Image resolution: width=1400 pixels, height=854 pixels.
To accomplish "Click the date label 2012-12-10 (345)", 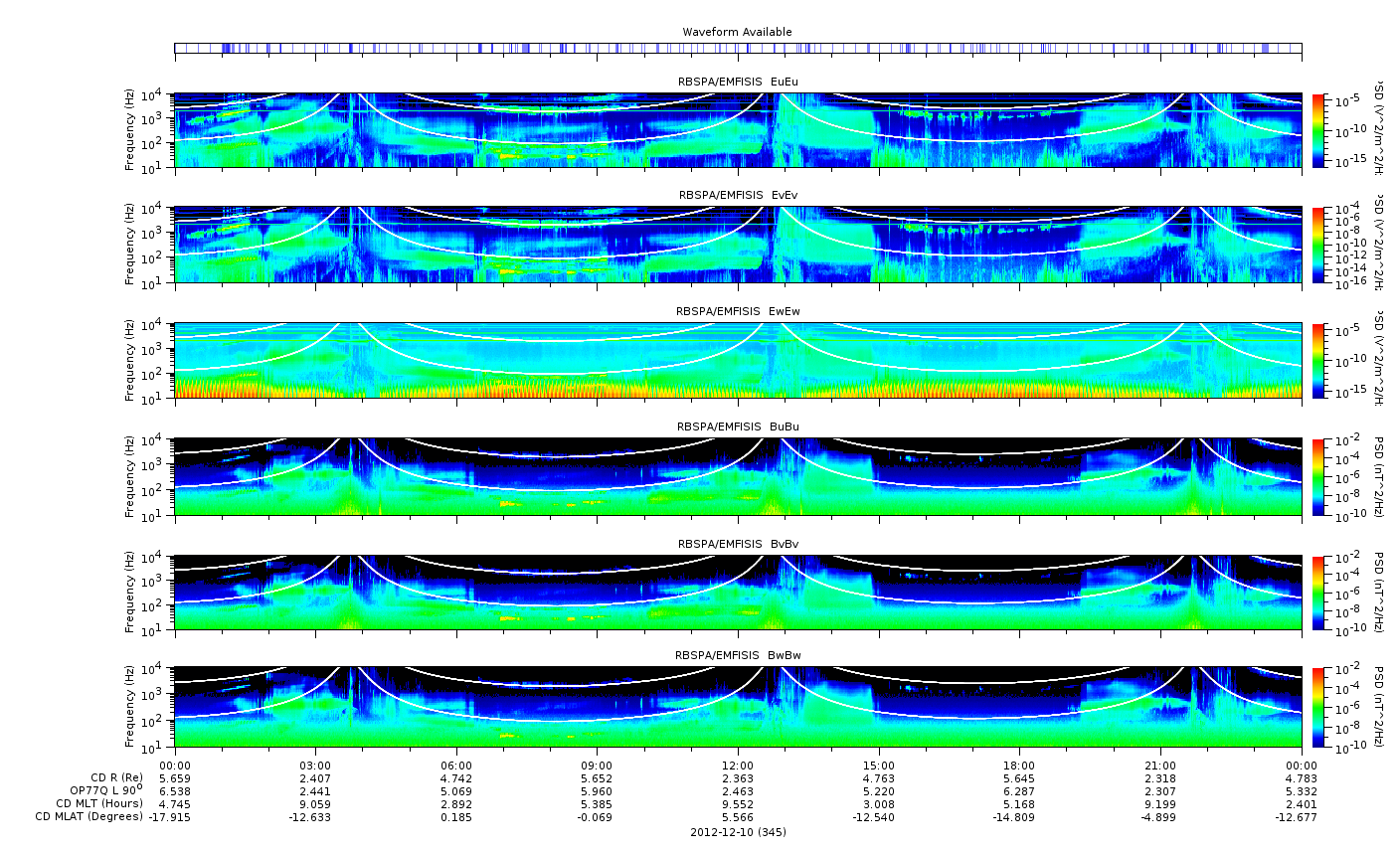I will pos(738,832).
